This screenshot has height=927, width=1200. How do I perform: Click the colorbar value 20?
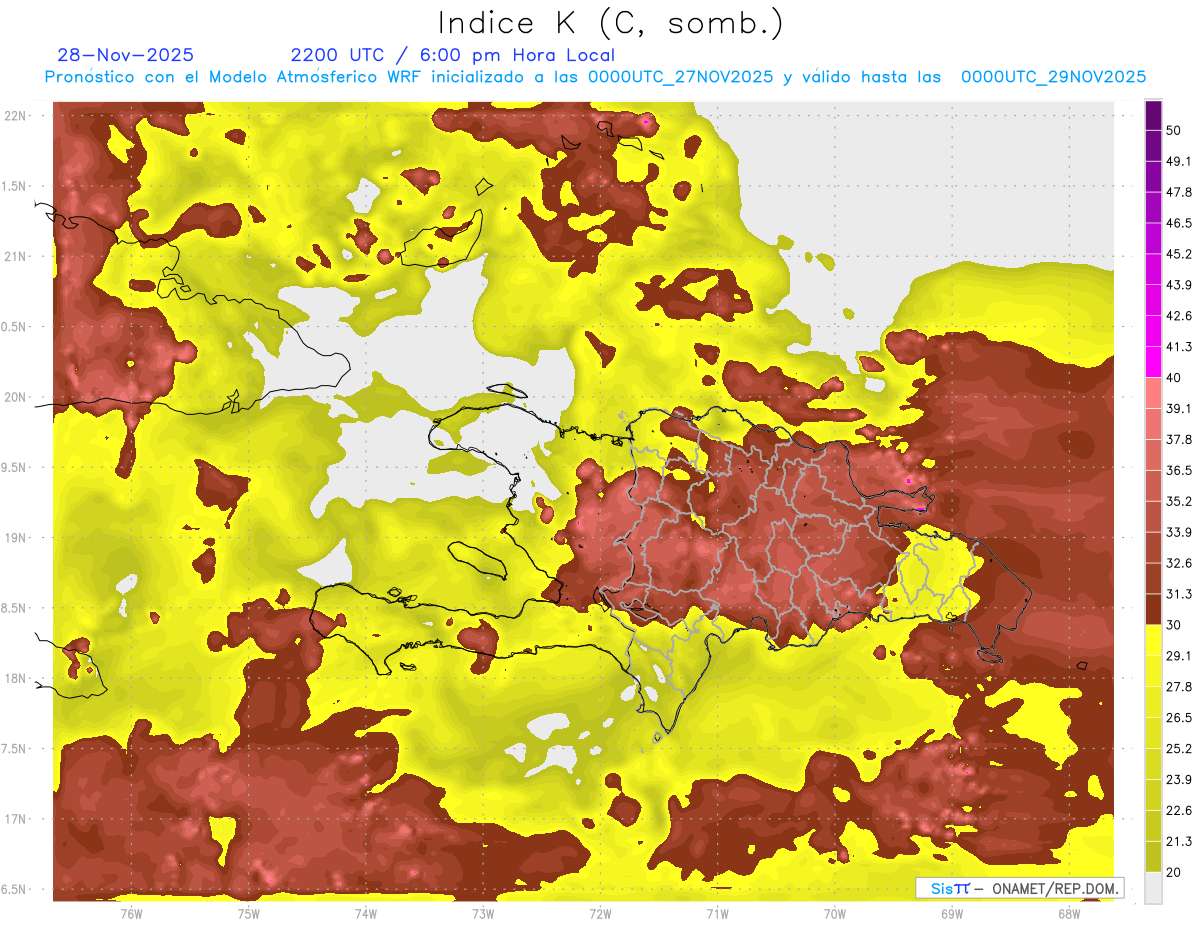(x=1174, y=872)
